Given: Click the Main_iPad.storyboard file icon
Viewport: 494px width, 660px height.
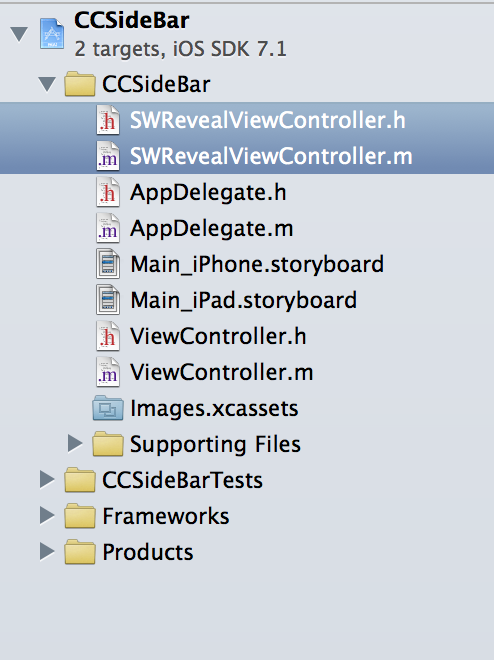Looking at the screenshot, I should pos(108,300).
